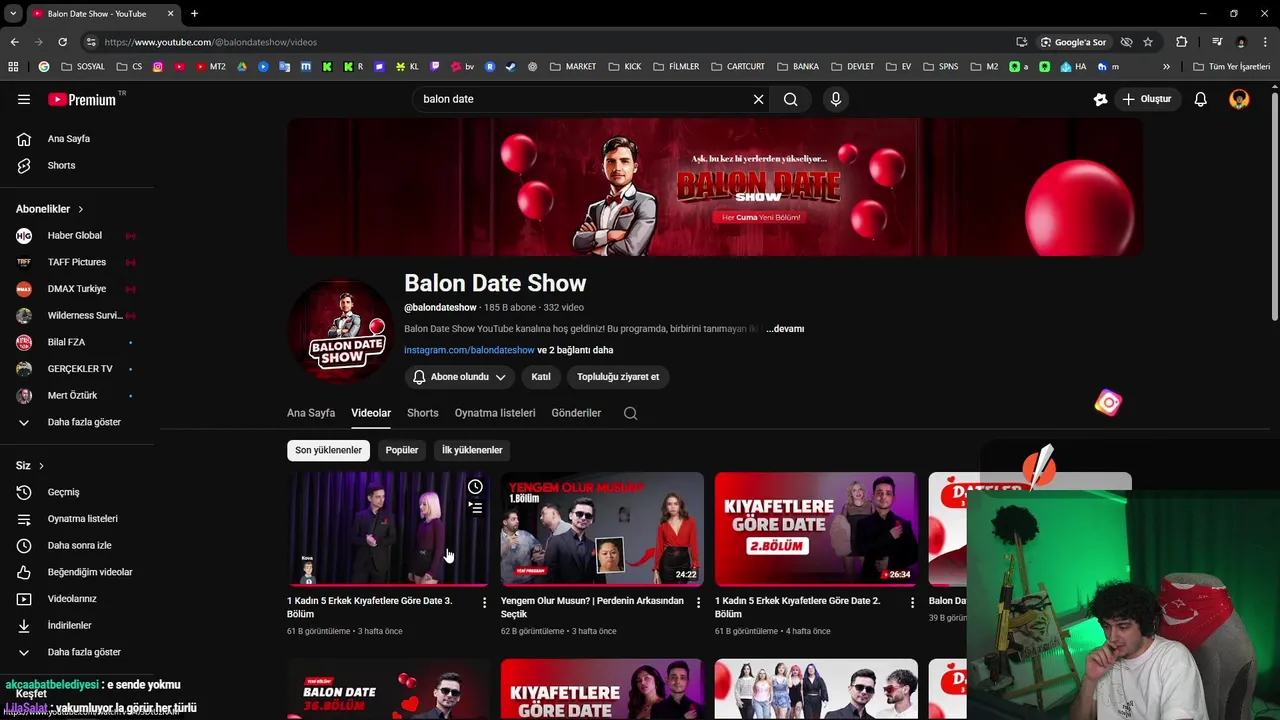
Task: Clear the search box text
Action: (758, 99)
